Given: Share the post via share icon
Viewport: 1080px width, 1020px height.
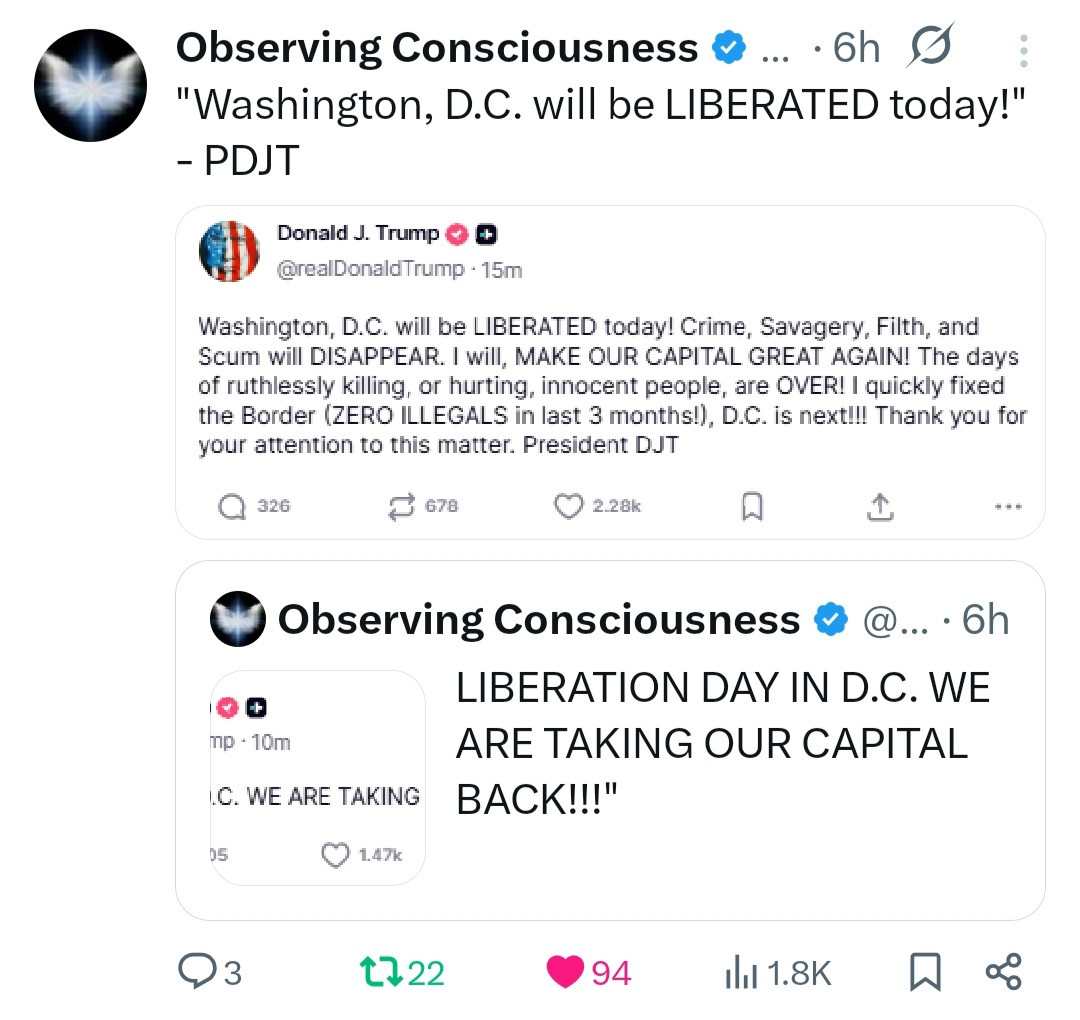Looking at the screenshot, I should click(1003, 972).
